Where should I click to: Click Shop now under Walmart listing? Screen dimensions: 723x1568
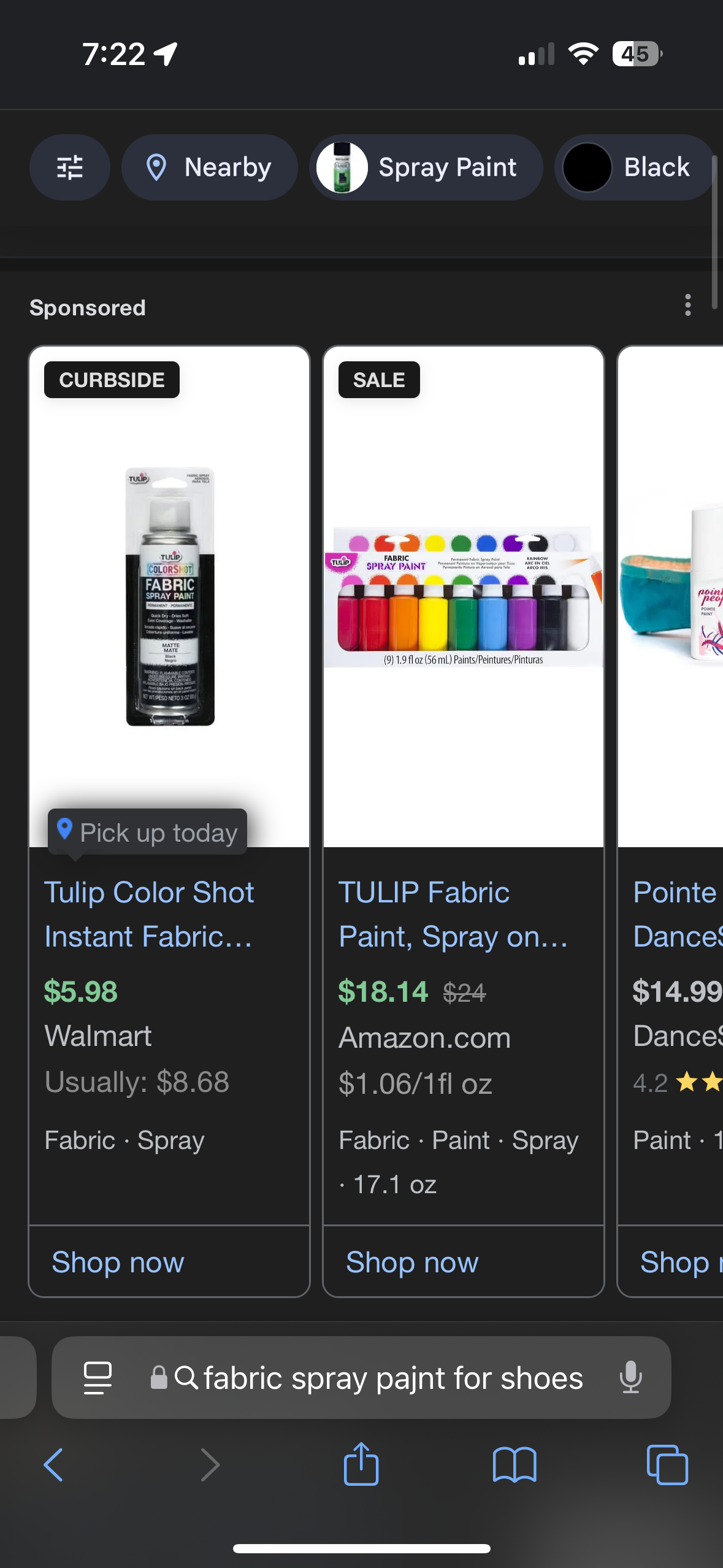118,1262
